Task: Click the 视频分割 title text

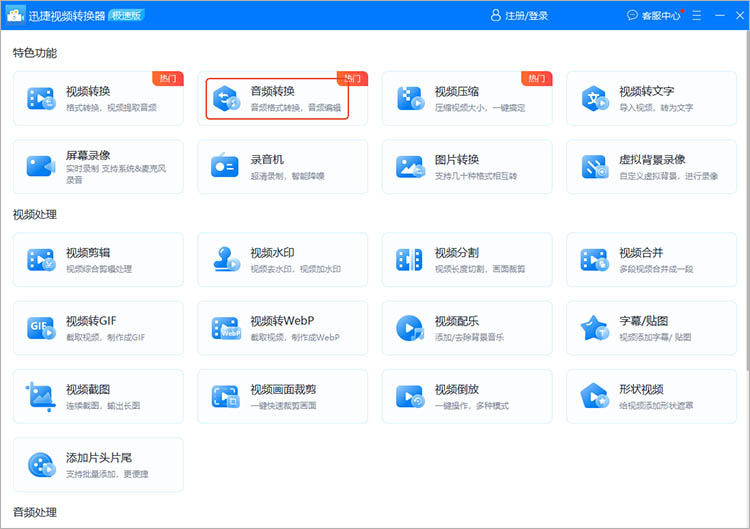Action: click(457, 253)
